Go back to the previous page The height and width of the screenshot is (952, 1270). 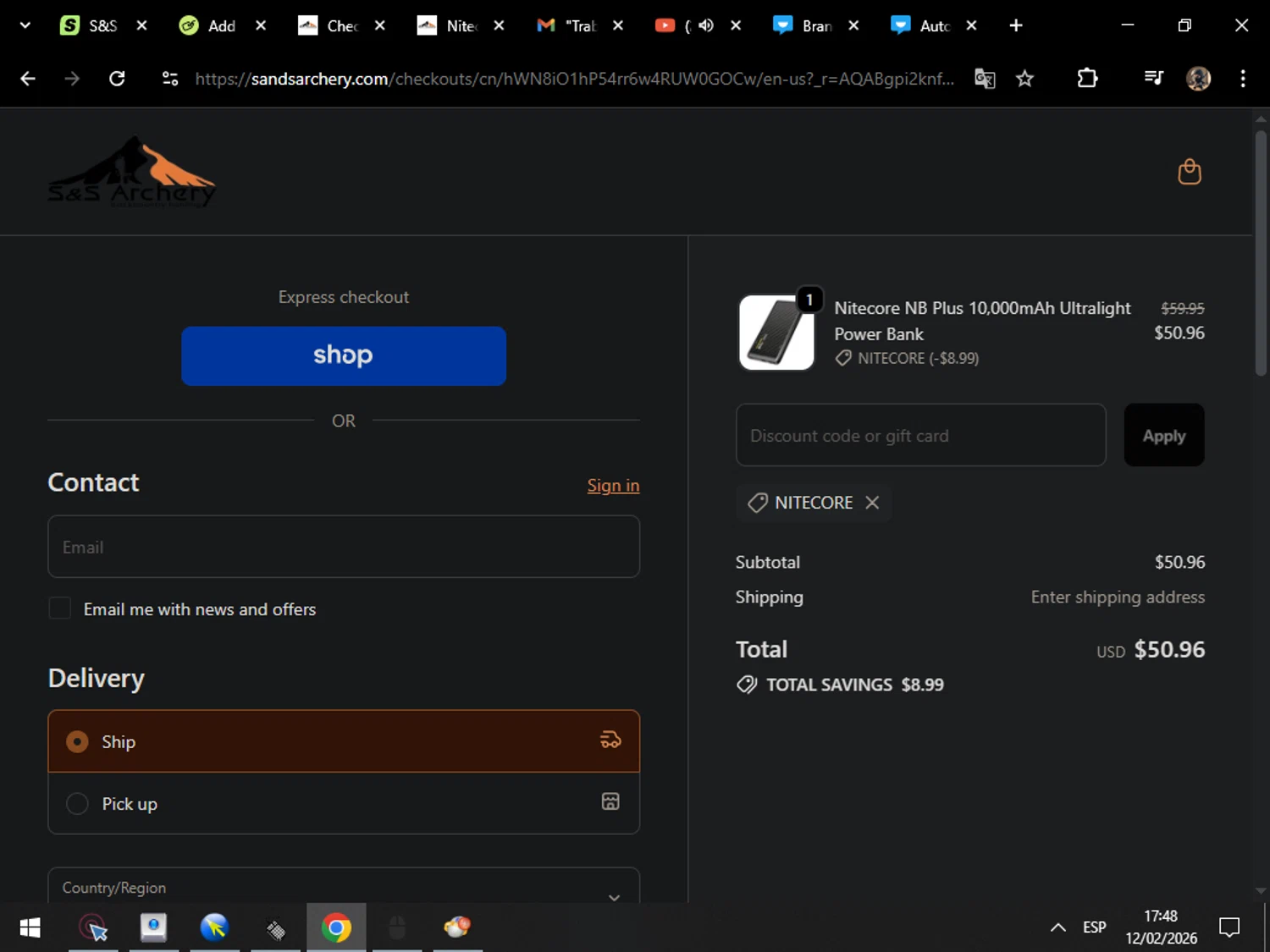click(x=28, y=79)
